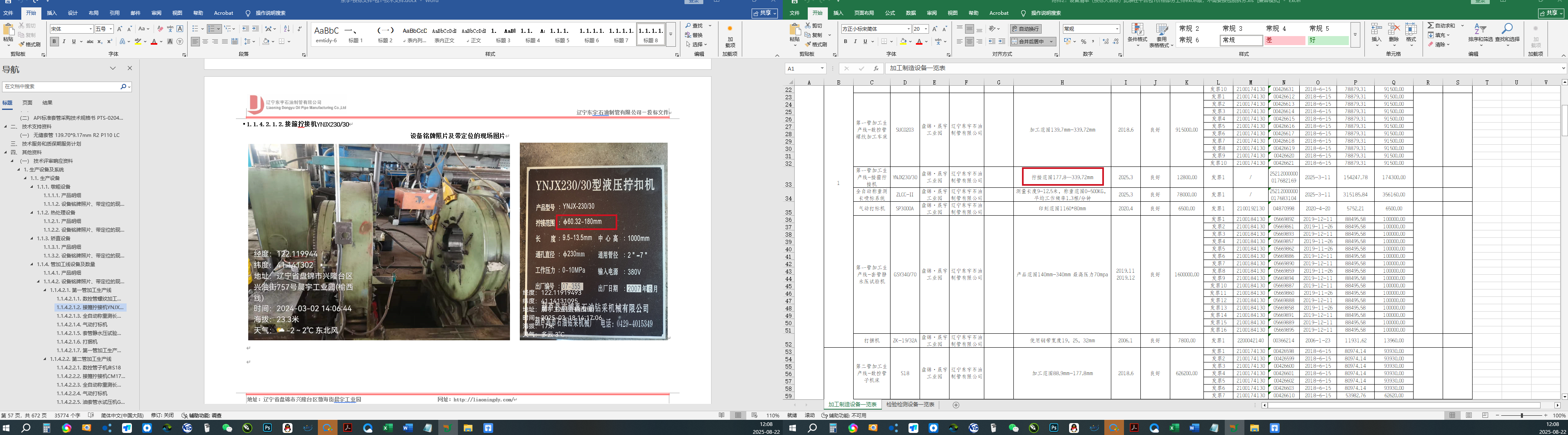
Task: Click Word grow font size icon
Action: pos(119,29)
